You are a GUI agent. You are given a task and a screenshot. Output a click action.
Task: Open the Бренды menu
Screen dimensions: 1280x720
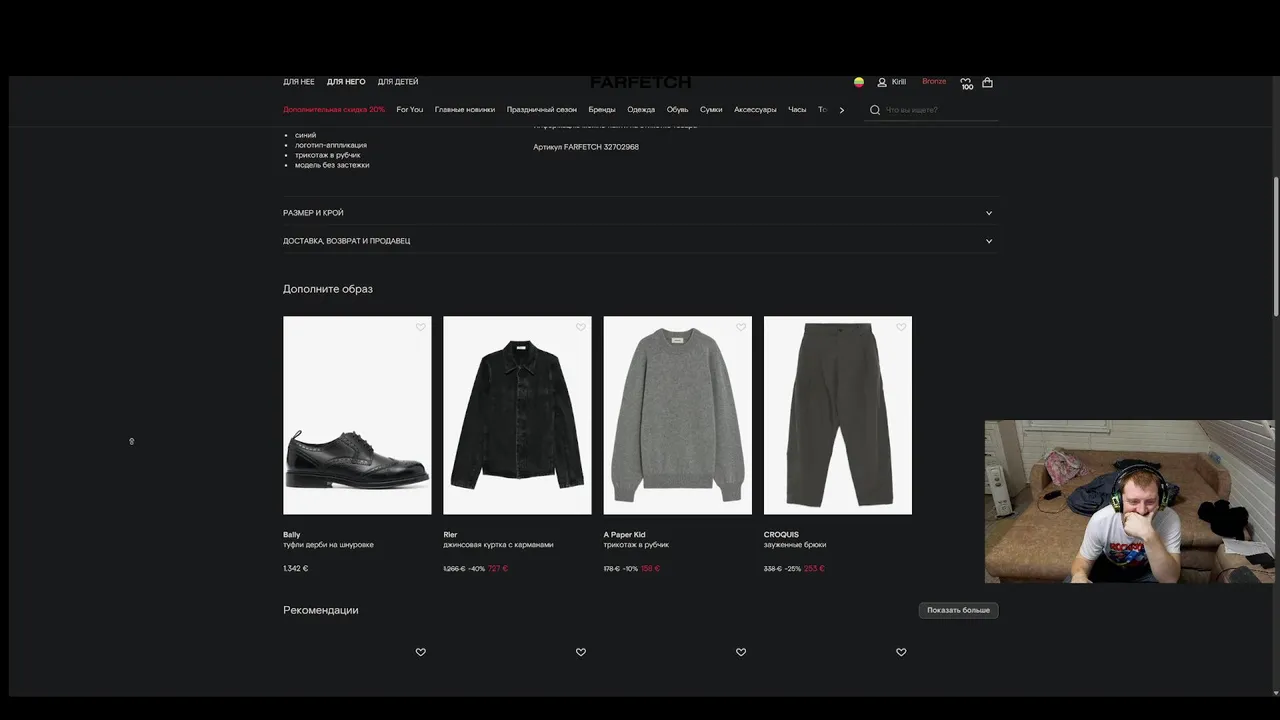602,110
